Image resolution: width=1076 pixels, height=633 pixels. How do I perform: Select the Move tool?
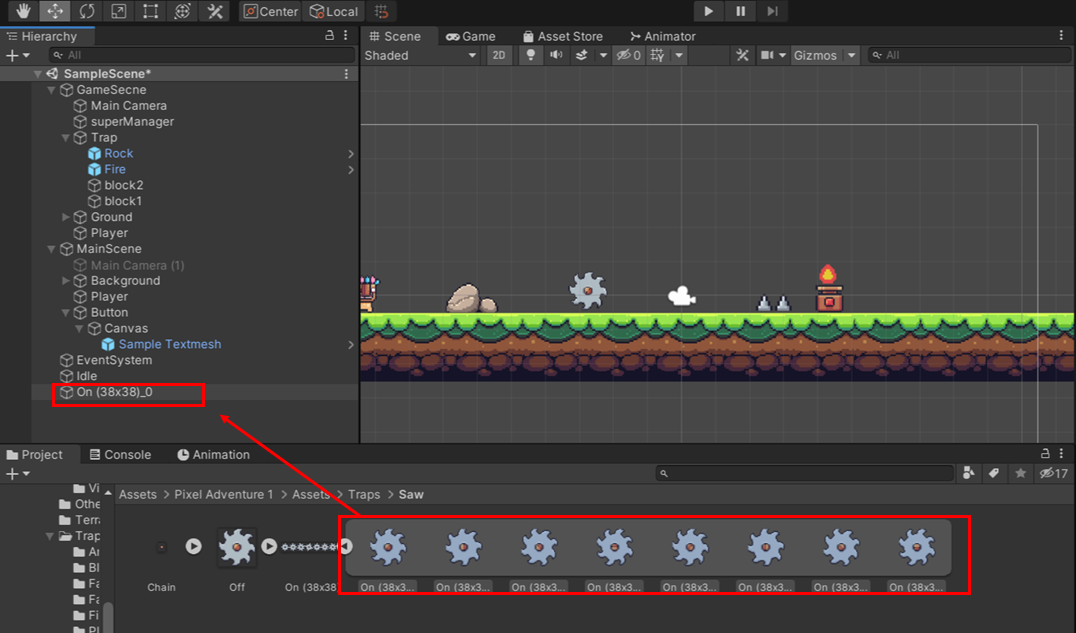[55, 11]
